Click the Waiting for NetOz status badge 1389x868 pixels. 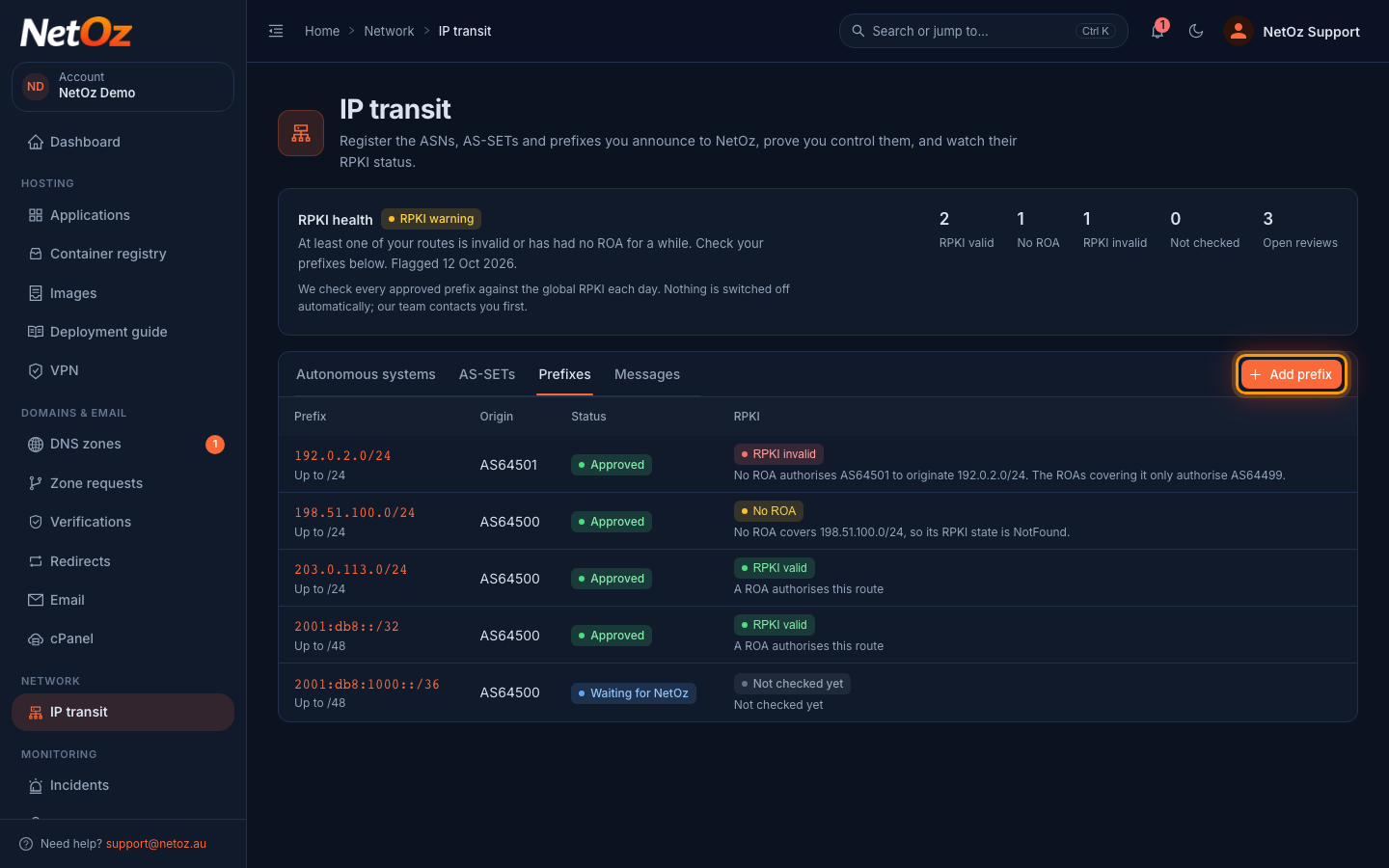(x=634, y=693)
